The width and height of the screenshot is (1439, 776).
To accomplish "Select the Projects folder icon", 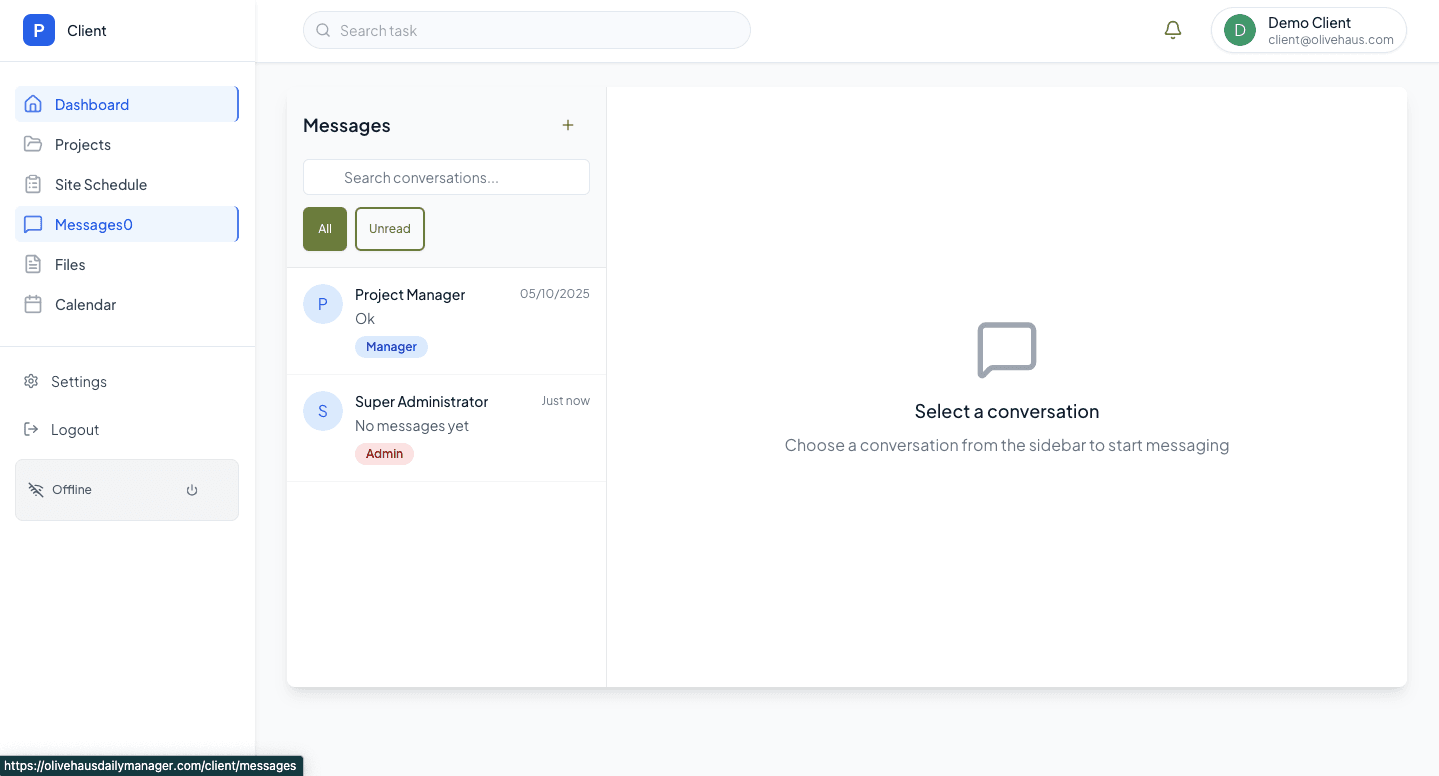I will coord(33,144).
